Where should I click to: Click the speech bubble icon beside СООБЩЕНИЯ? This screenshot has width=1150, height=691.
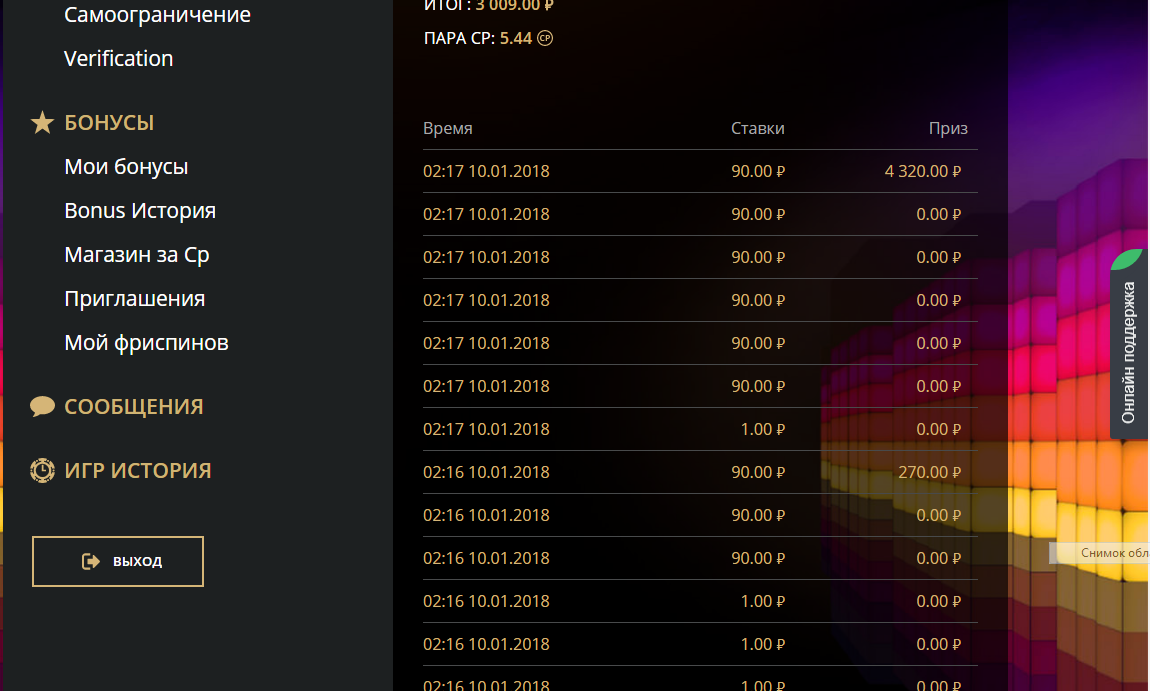pyautogui.click(x=42, y=407)
